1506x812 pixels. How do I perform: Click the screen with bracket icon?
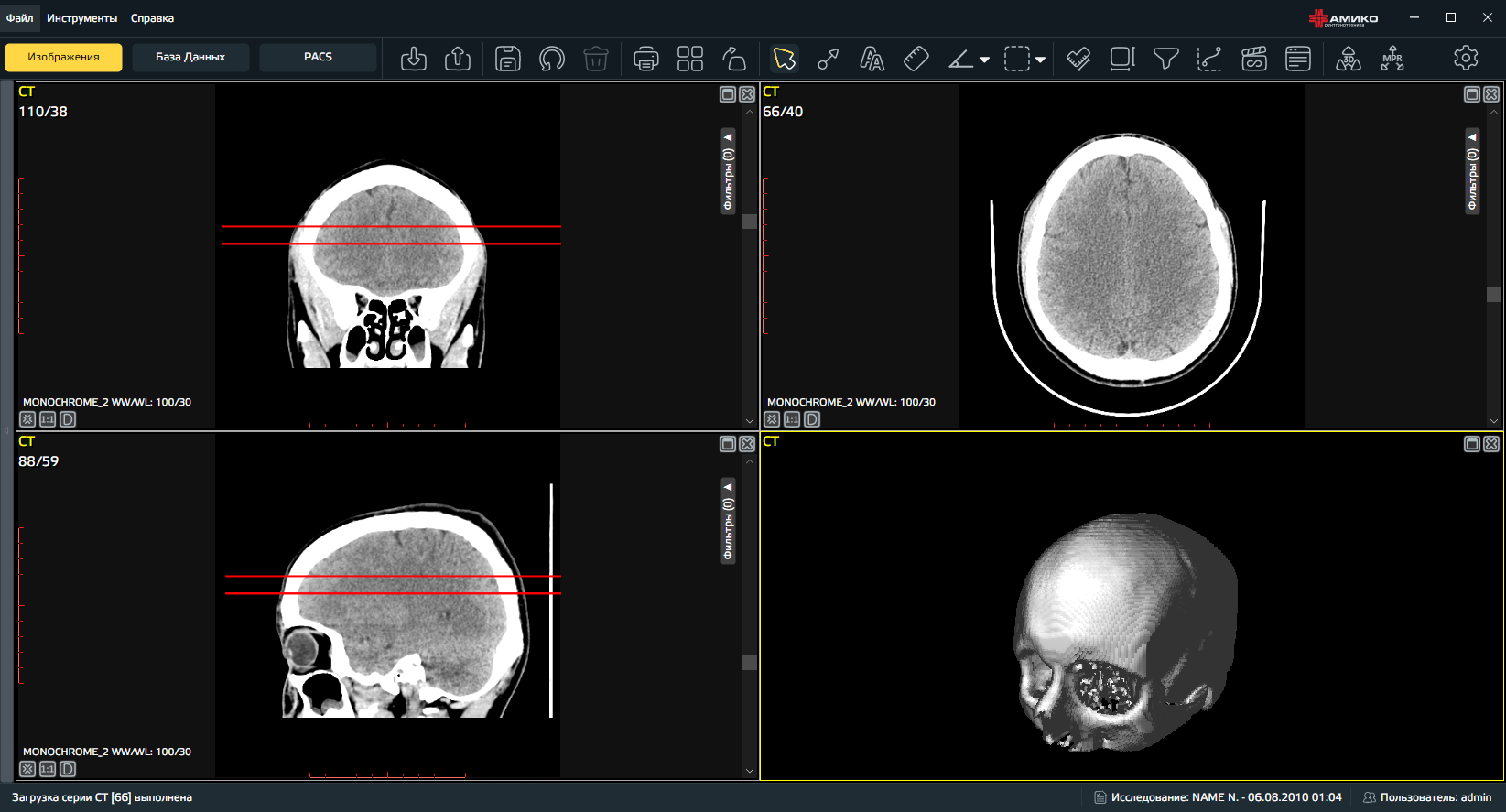(x=1122, y=59)
